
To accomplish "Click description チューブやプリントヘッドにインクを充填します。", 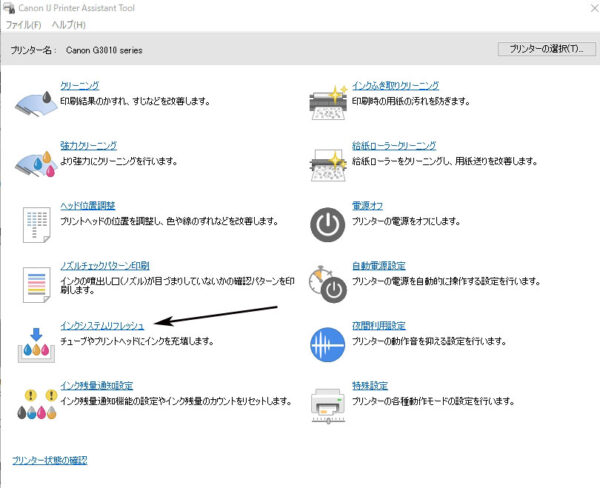I will point(137,341).
